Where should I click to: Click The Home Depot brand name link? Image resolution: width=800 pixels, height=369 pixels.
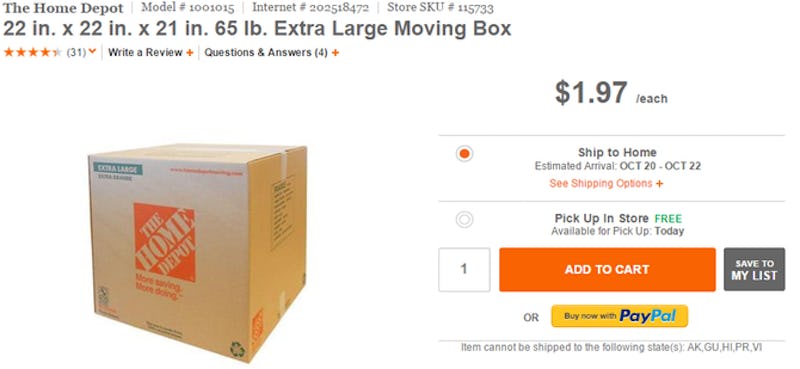(63, 8)
